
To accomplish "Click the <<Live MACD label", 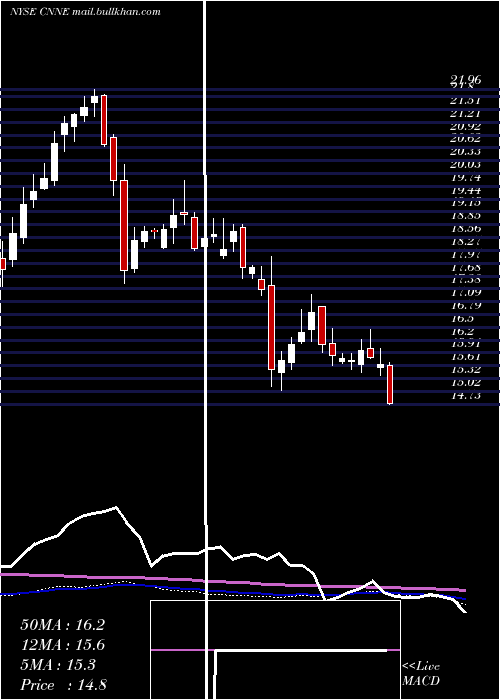I will pos(421,673).
